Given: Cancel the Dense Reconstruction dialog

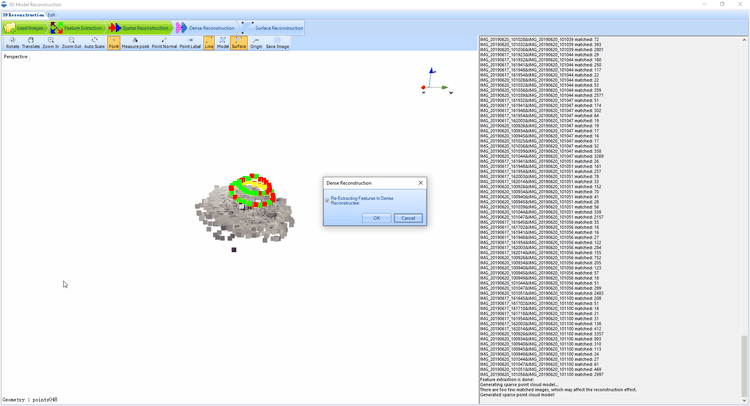Looking at the screenshot, I should 407,217.
